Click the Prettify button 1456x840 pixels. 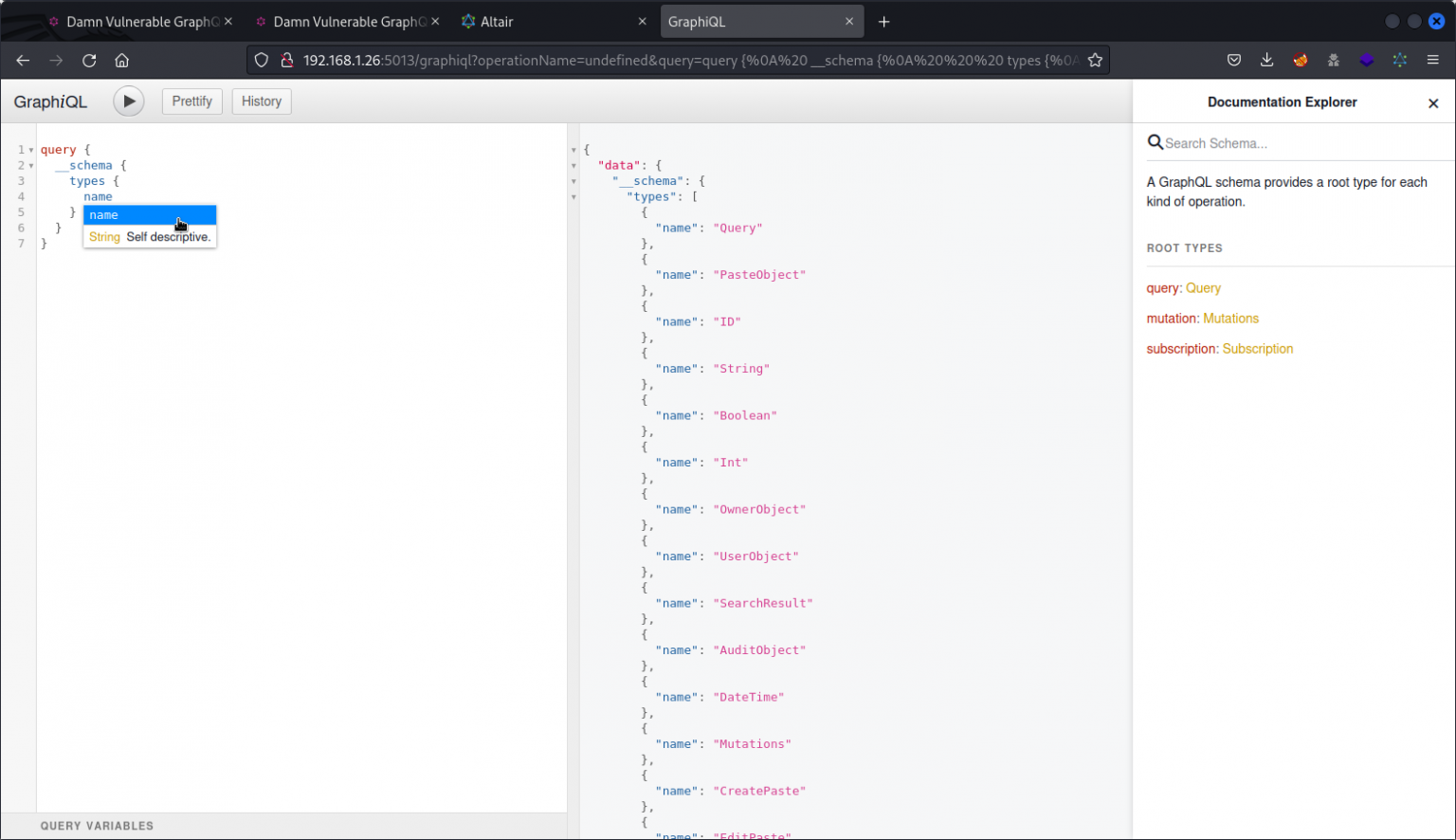192,101
